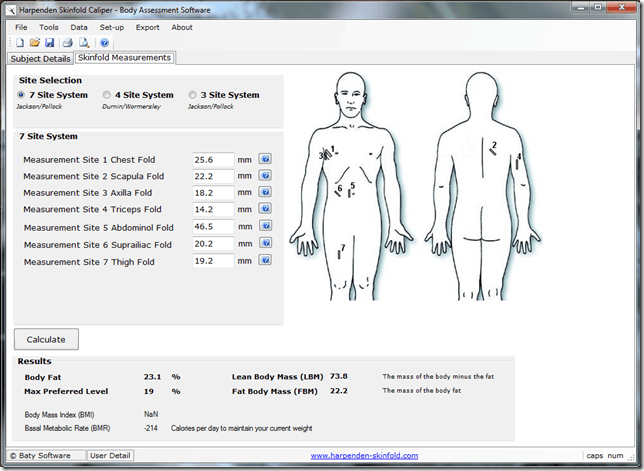The width and height of the screenshot is (644, 471).
Task: Click the Help toolbar icon
Action: click(x=104, y=43)
